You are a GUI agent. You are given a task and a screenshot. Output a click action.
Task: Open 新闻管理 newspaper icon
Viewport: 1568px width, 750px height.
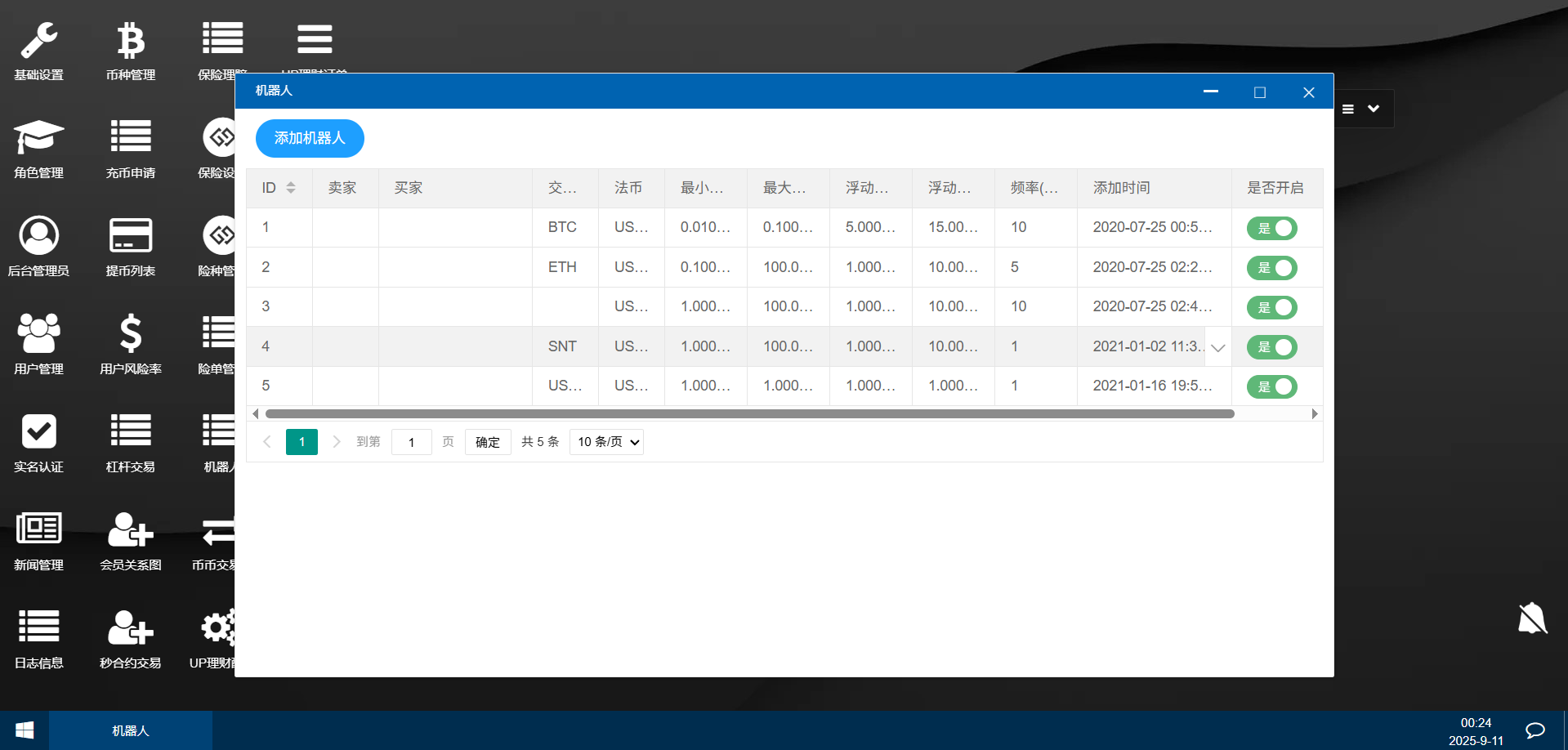(38, 530)
